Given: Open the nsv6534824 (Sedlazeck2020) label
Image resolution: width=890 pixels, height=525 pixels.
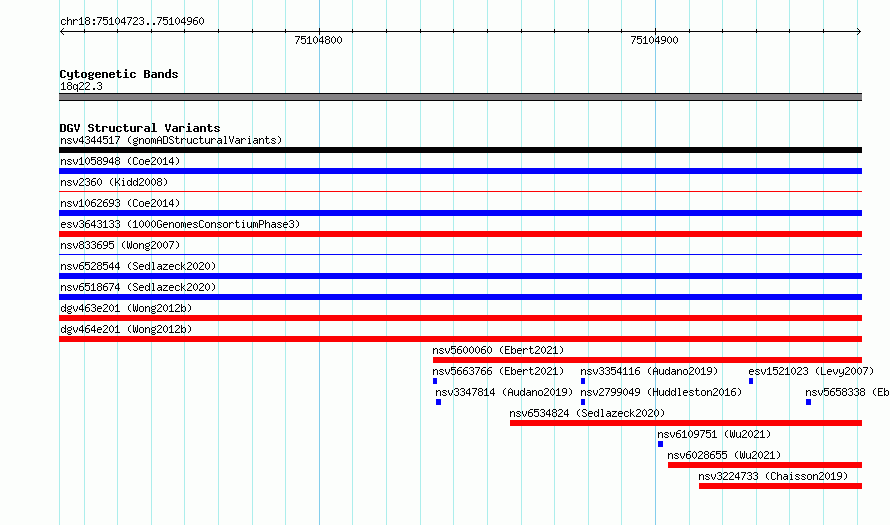Looking at the screenshot, I should (x=587, y=413).
